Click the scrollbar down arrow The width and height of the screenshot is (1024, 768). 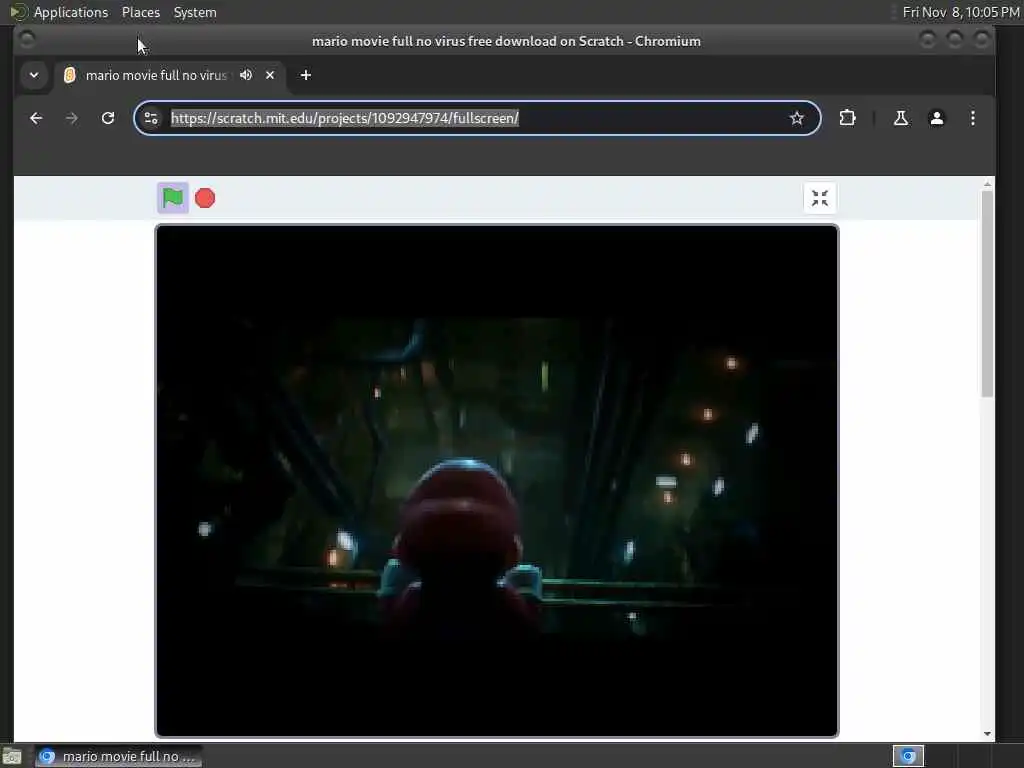(987, 733)
